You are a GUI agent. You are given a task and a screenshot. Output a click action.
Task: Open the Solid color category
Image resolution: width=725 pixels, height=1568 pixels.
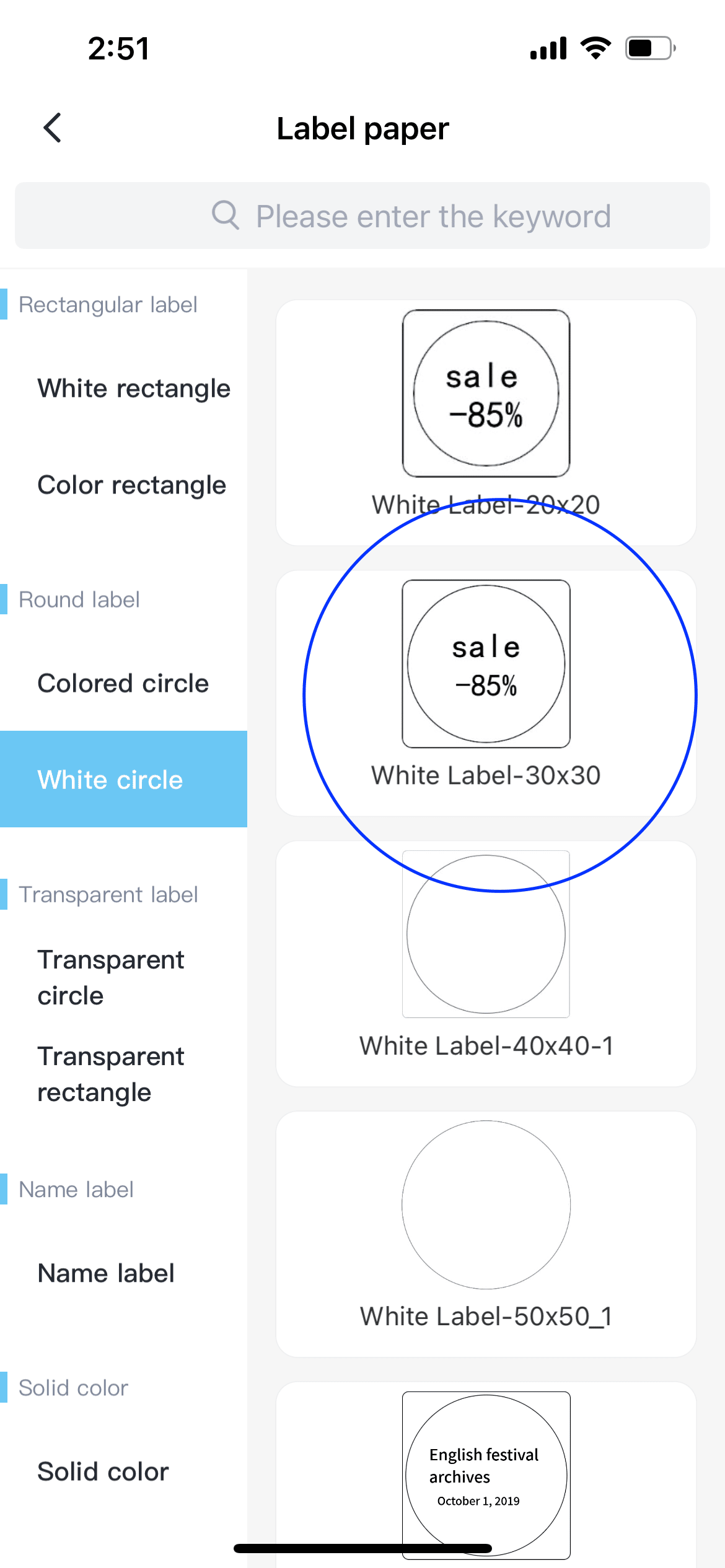[x=103, y=1471]
